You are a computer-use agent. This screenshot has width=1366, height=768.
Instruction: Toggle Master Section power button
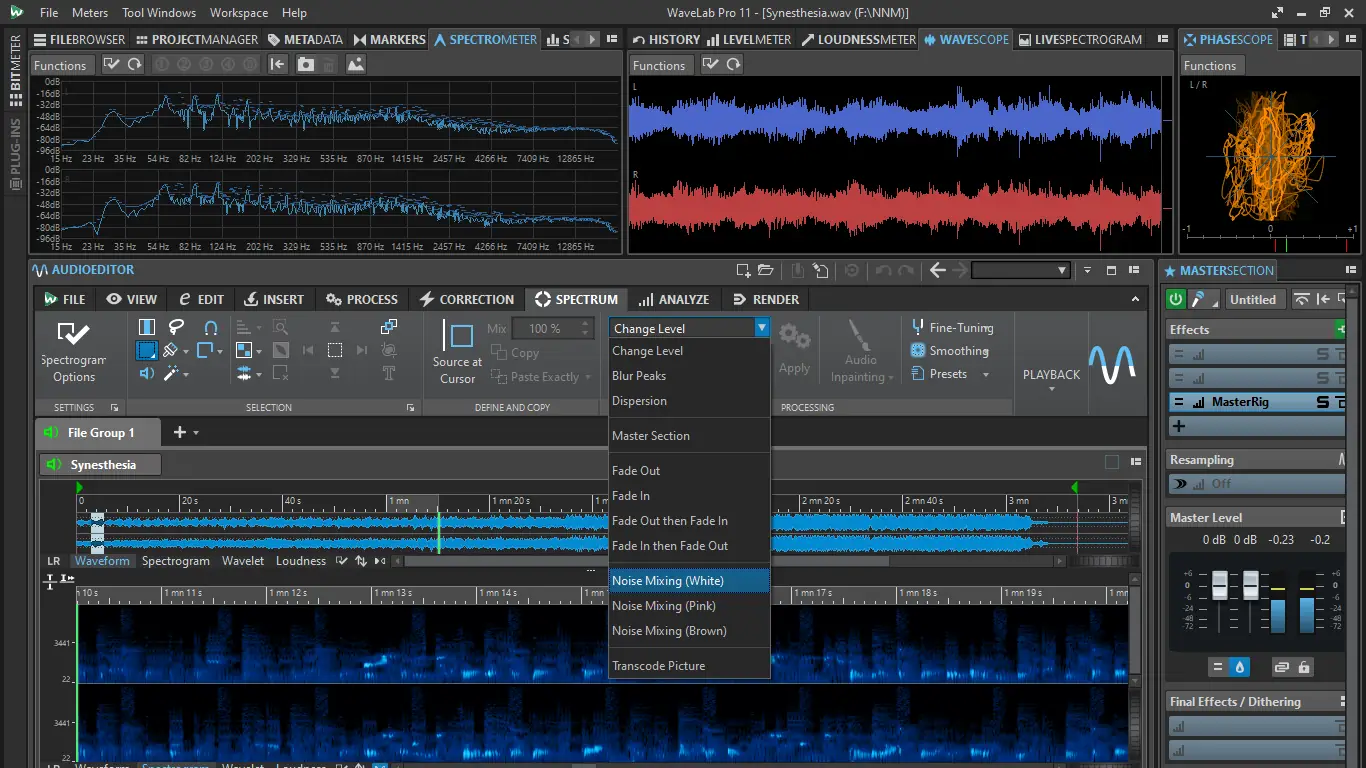point(1176,299)
